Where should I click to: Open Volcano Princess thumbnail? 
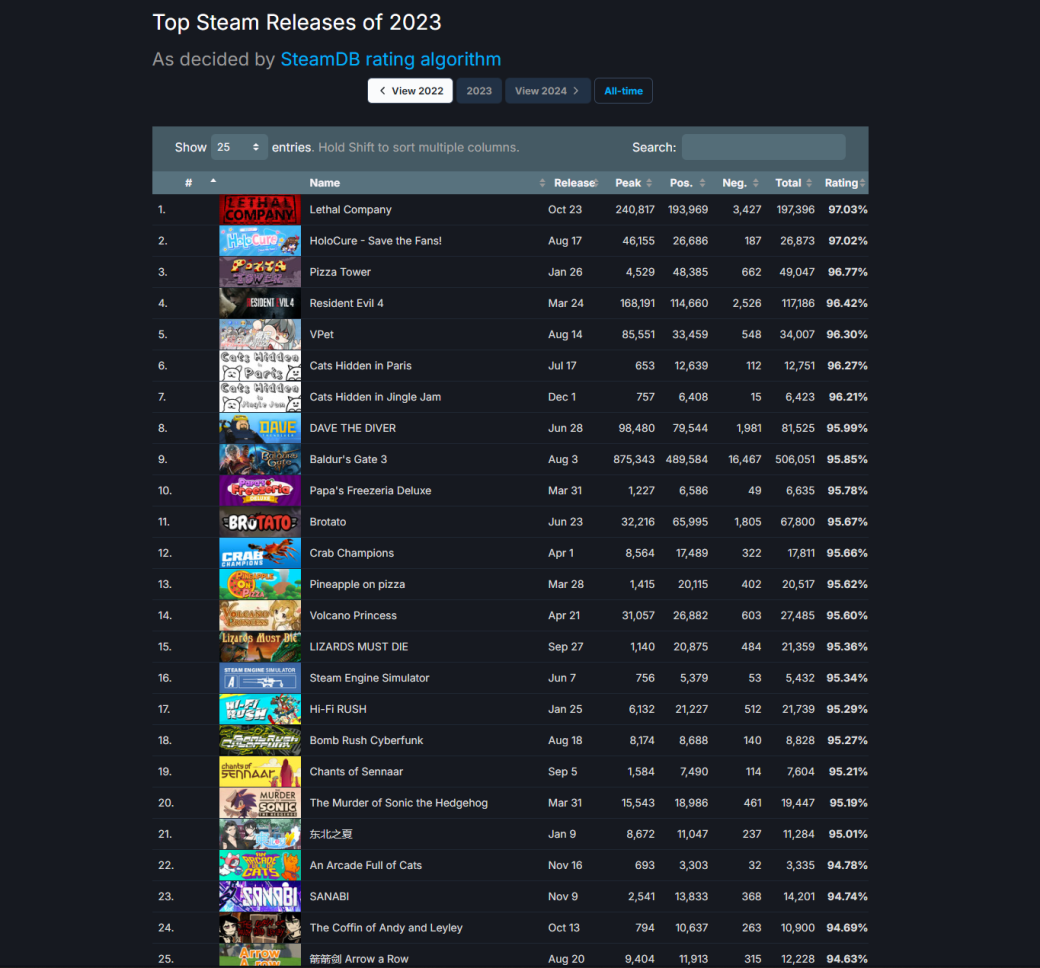pyautogui.click(x=260, y=616)
